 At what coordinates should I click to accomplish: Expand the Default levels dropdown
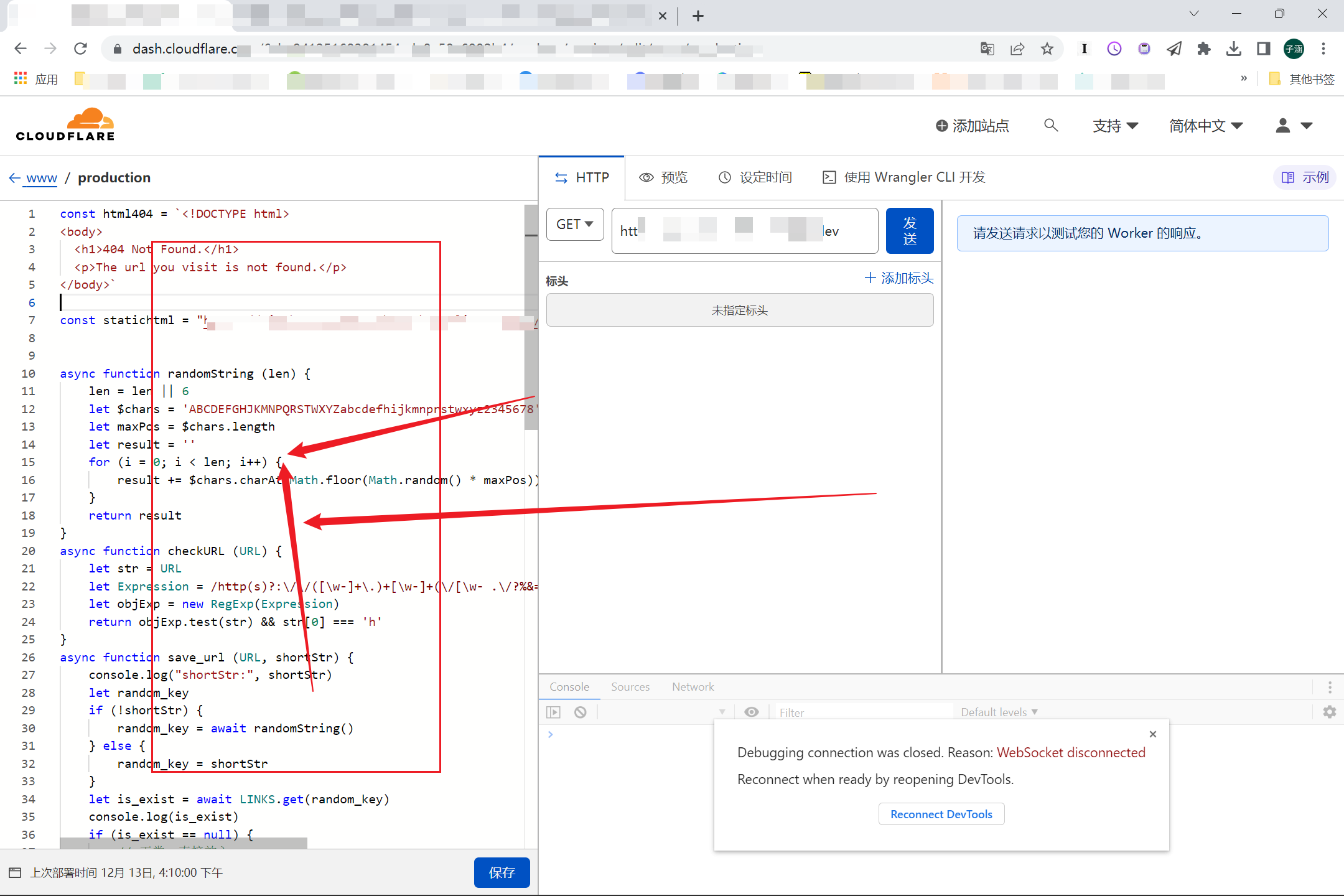click(x=999, y=712)
